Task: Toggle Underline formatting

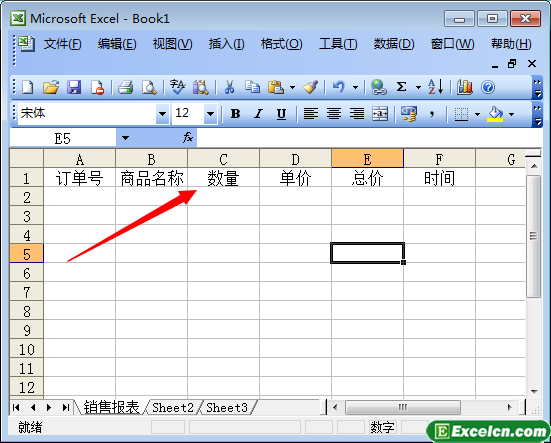Action: (281, 114)
